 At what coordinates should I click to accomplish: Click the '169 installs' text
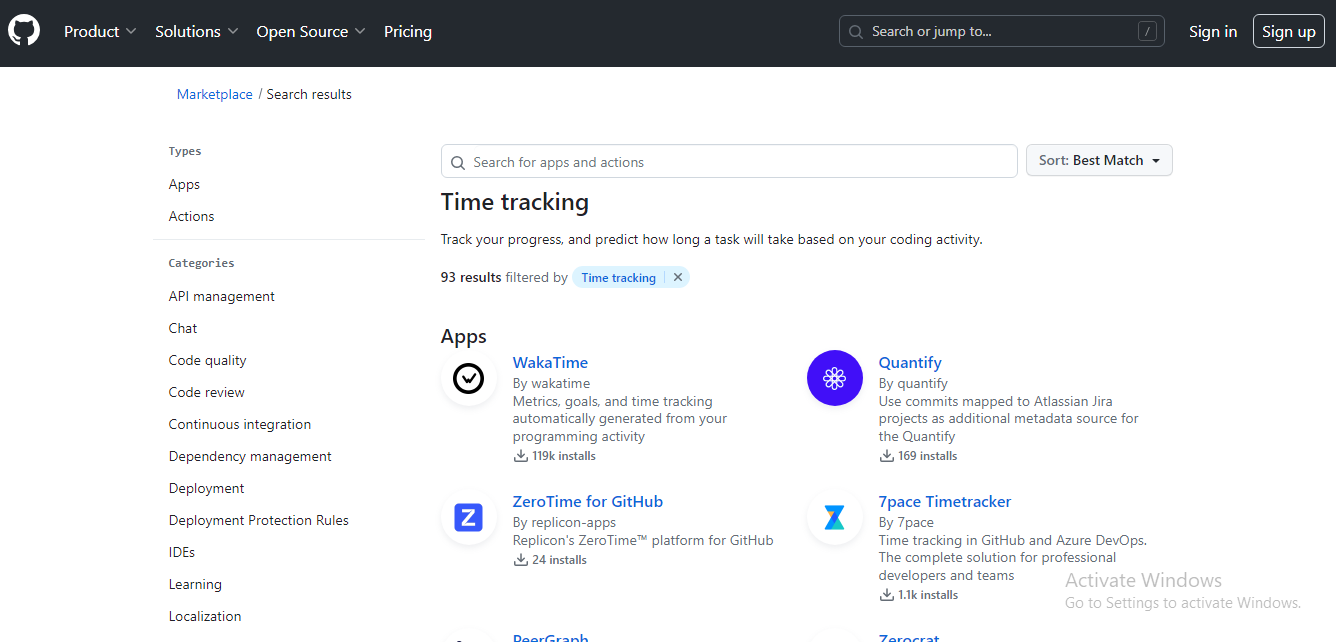click(x=928, y=456)
